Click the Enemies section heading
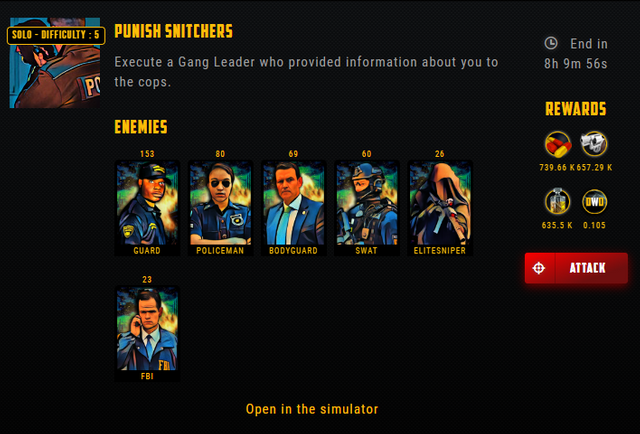 click(x=141, y=127)
